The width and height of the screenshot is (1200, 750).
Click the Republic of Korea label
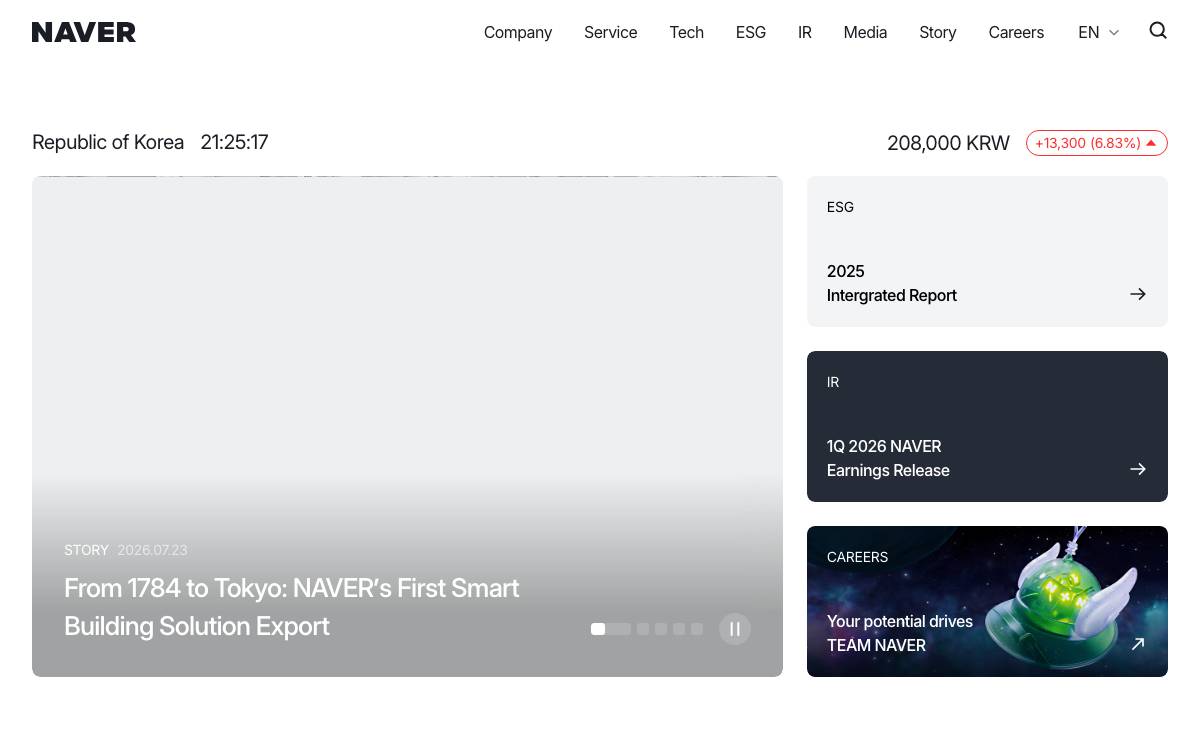(x=108, y=142)
